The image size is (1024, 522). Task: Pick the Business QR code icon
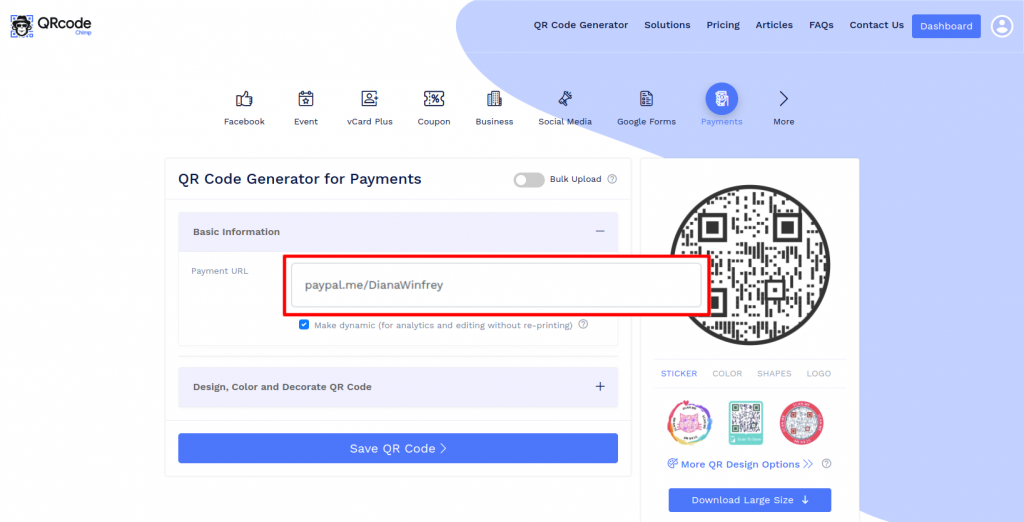pos(494,99)
